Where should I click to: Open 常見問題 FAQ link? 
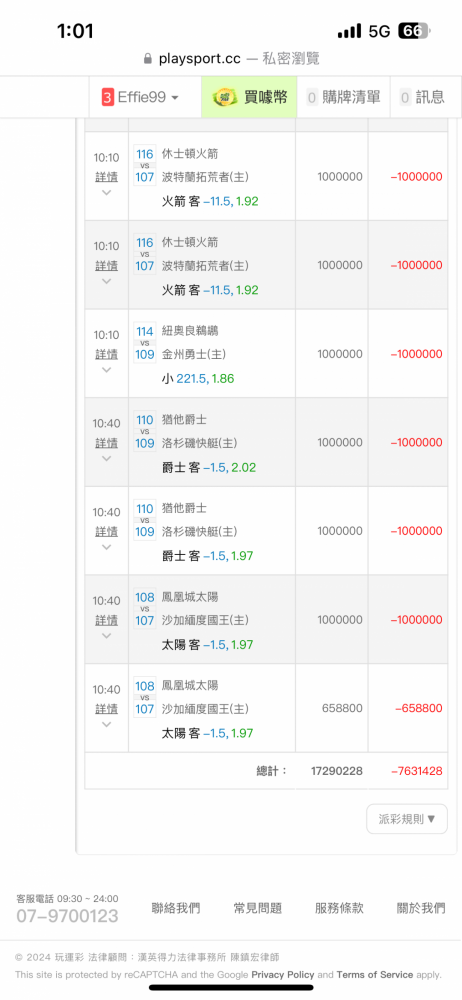point(258,908)
